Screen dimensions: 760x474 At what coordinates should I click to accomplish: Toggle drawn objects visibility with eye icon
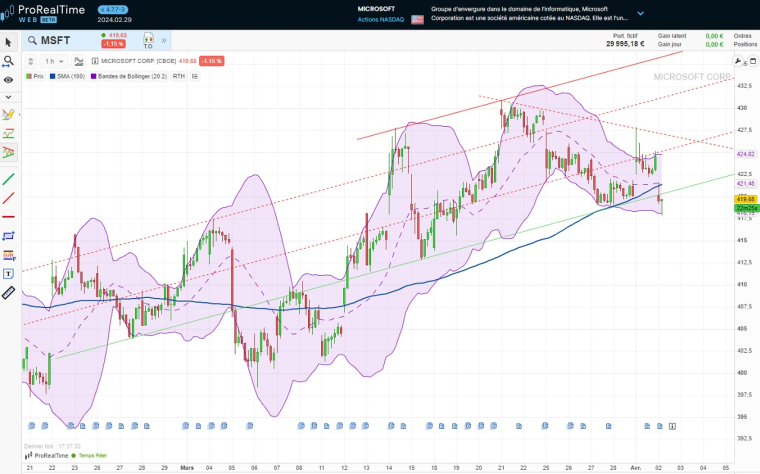pos(9,79)
